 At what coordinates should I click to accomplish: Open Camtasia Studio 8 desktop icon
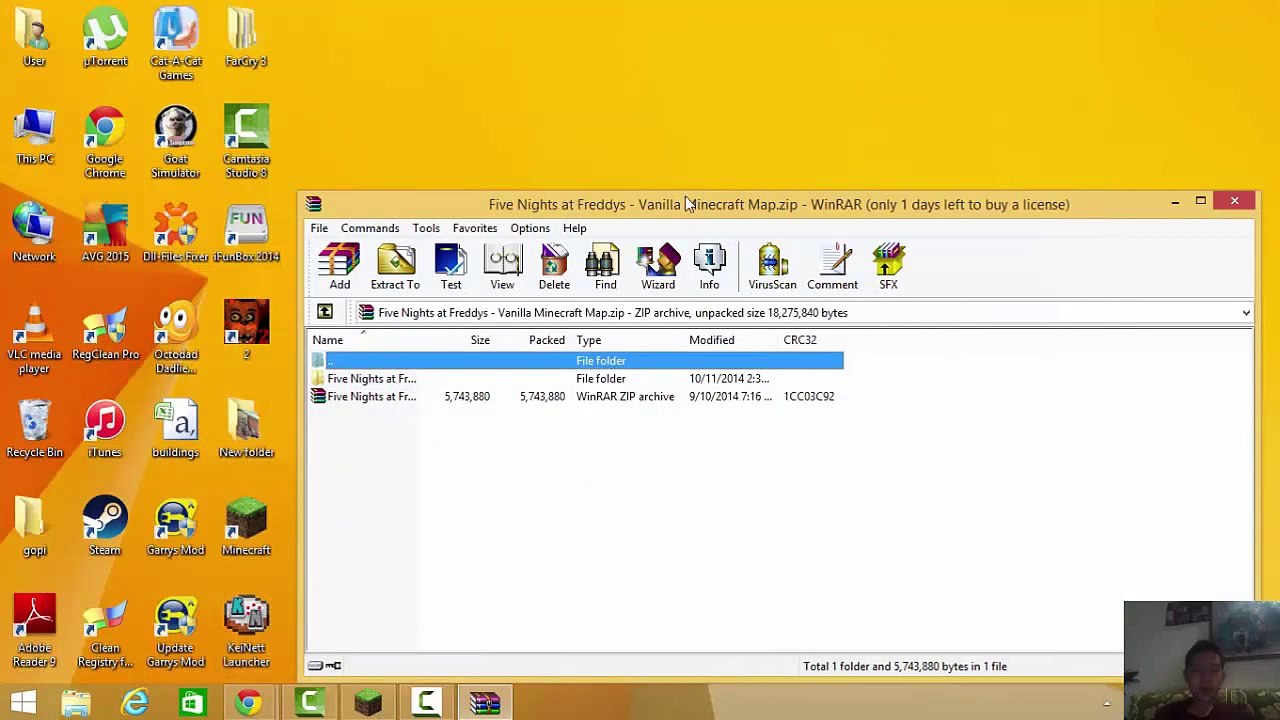pos(246,143)
